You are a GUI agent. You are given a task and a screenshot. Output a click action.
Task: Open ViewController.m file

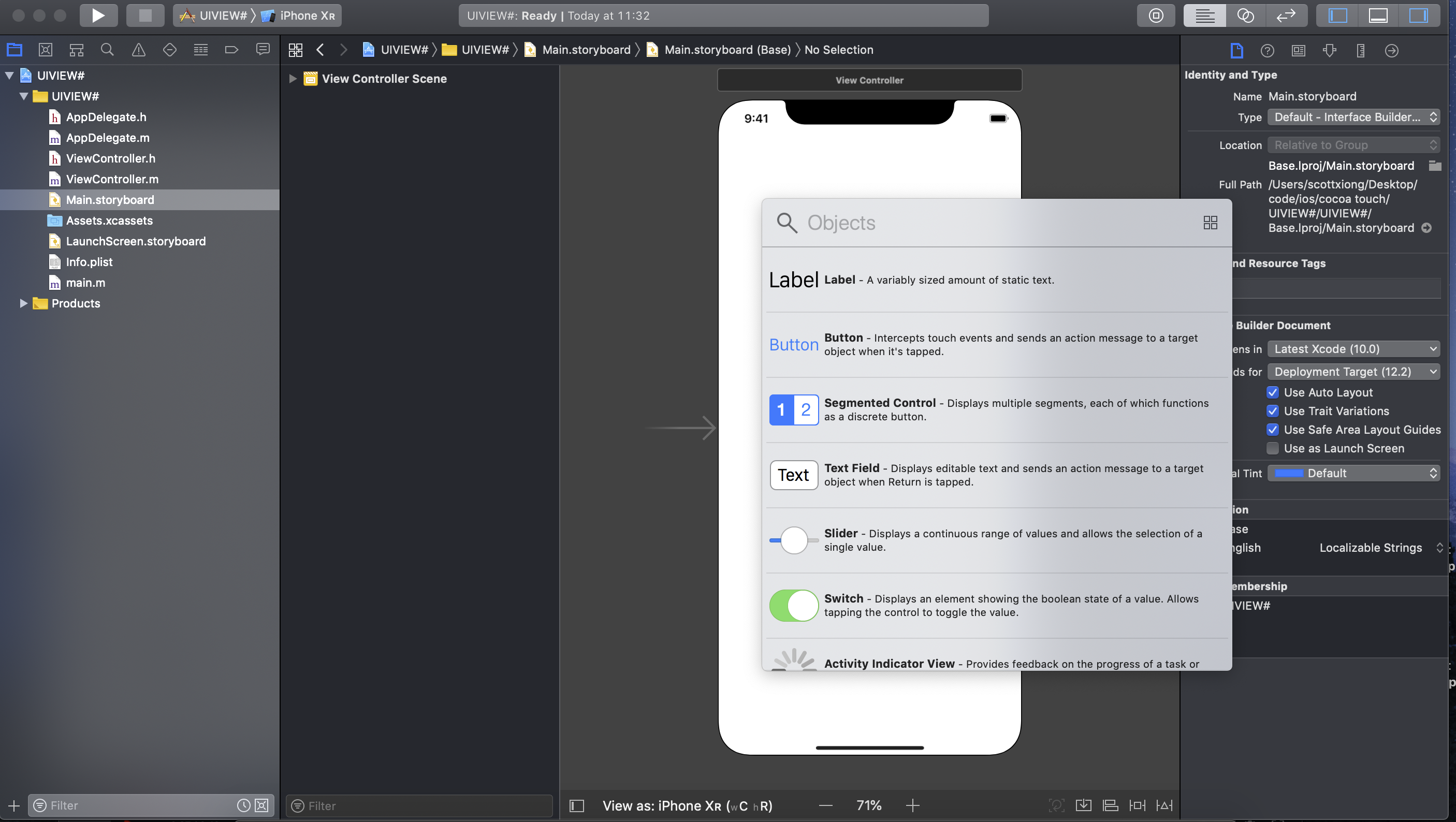(x=112, y=179)
